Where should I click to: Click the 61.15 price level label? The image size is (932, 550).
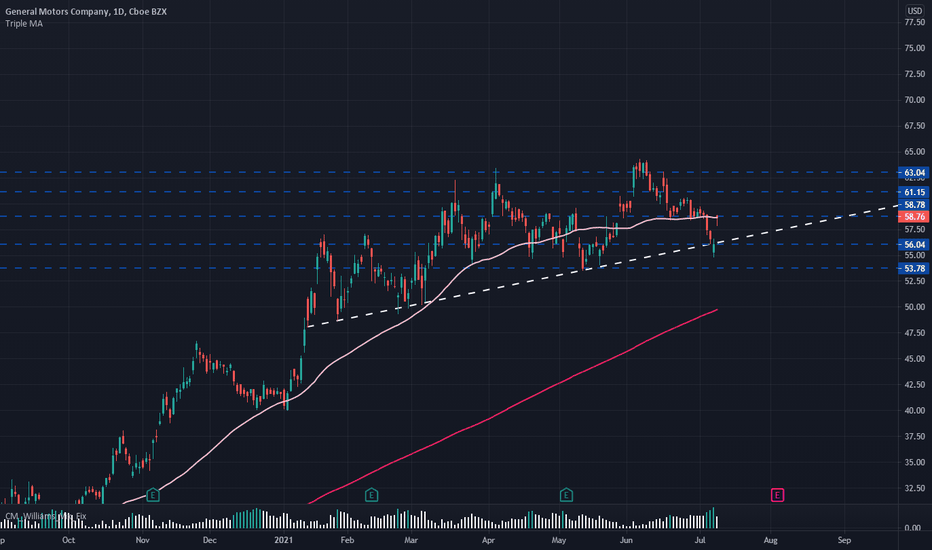click(x=914, y=192)
